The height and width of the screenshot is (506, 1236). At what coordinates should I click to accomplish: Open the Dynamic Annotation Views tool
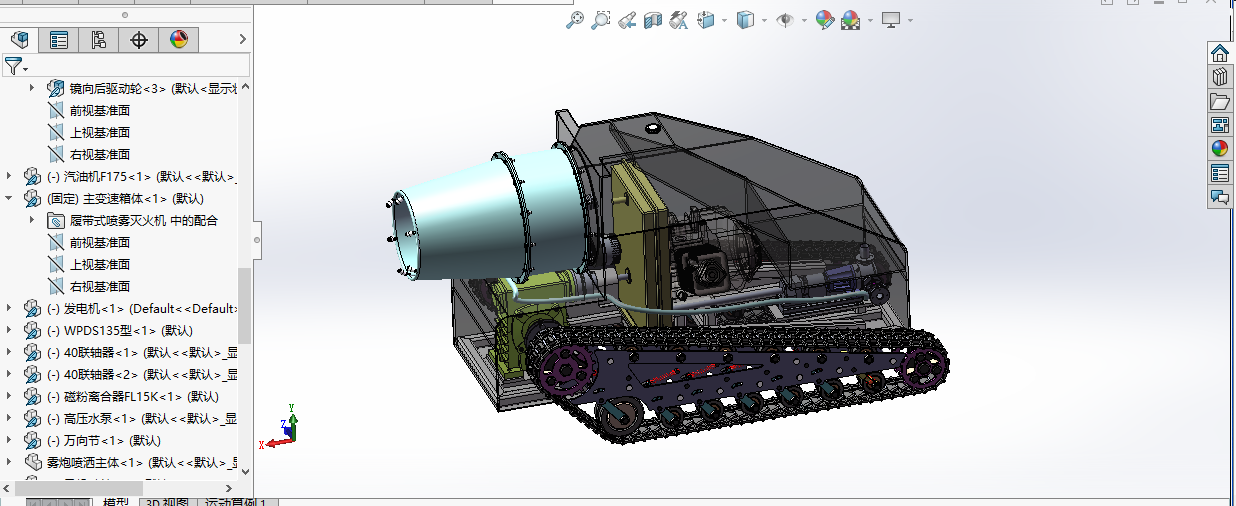[x=679, y=19]
